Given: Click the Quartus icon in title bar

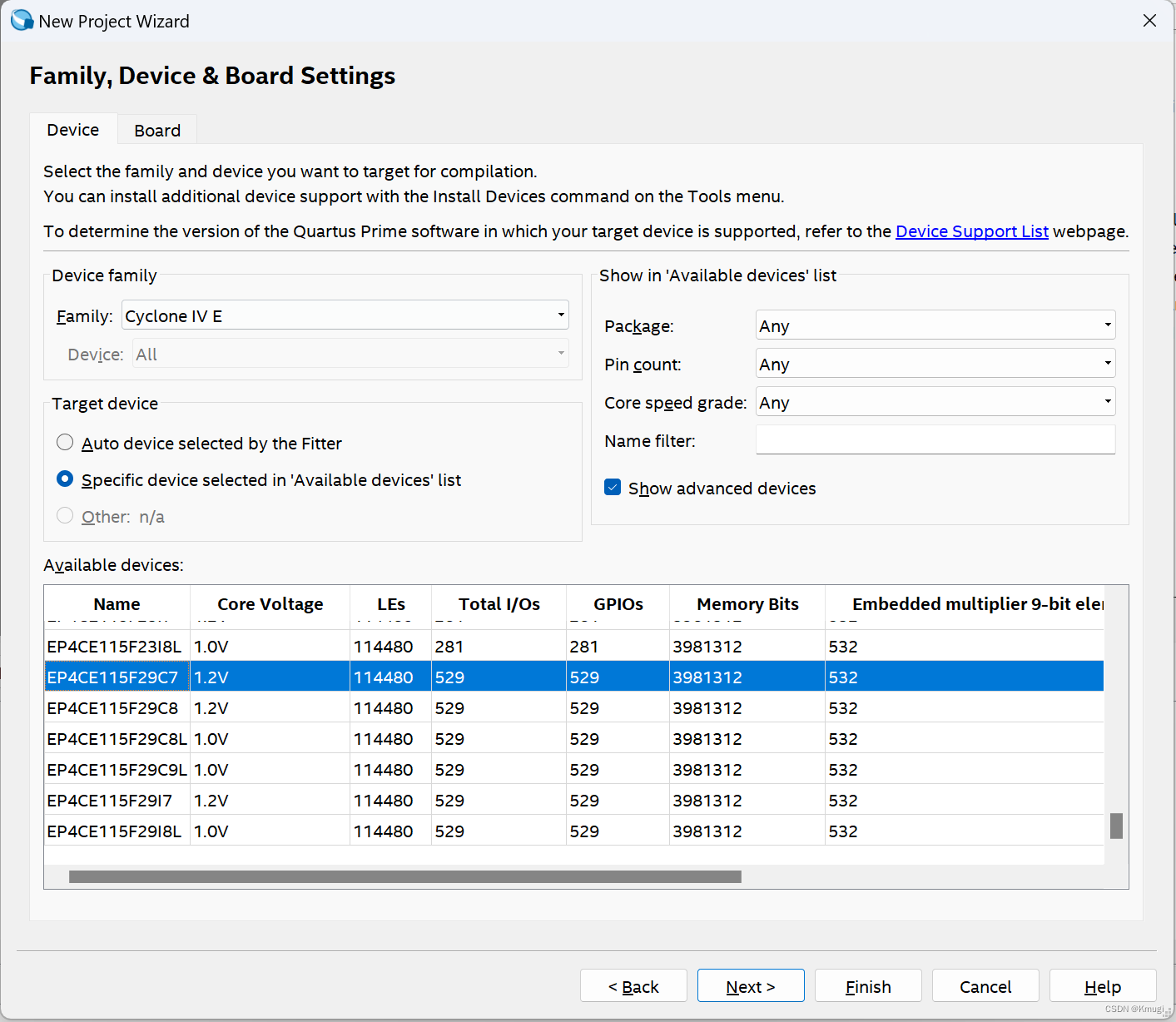Looking at the screenshot, I should point(22,21).
